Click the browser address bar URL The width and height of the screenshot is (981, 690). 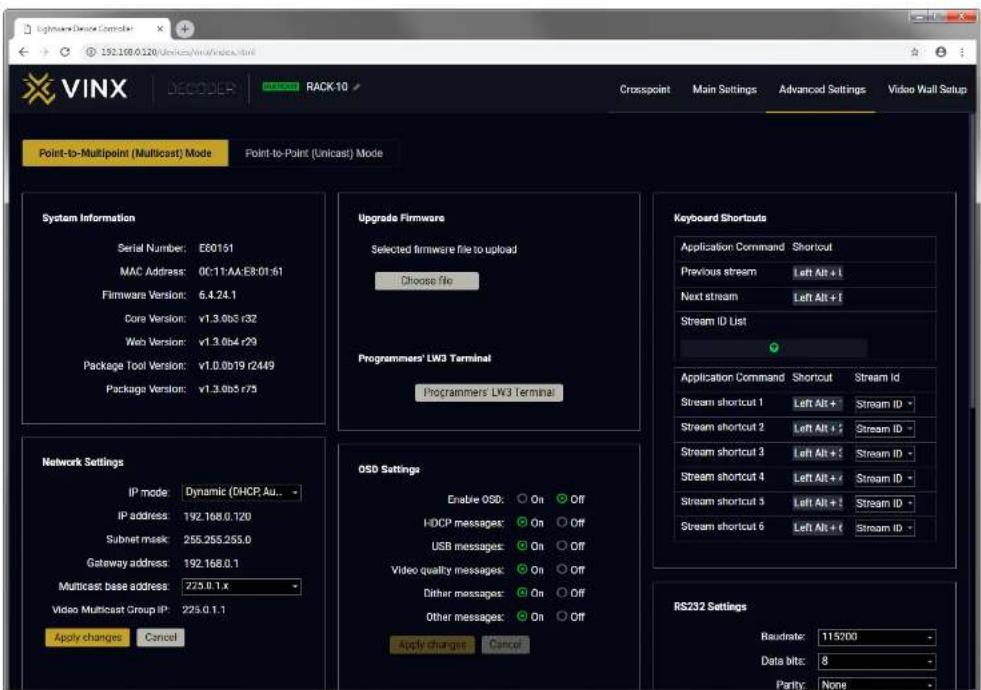(178, 52)
